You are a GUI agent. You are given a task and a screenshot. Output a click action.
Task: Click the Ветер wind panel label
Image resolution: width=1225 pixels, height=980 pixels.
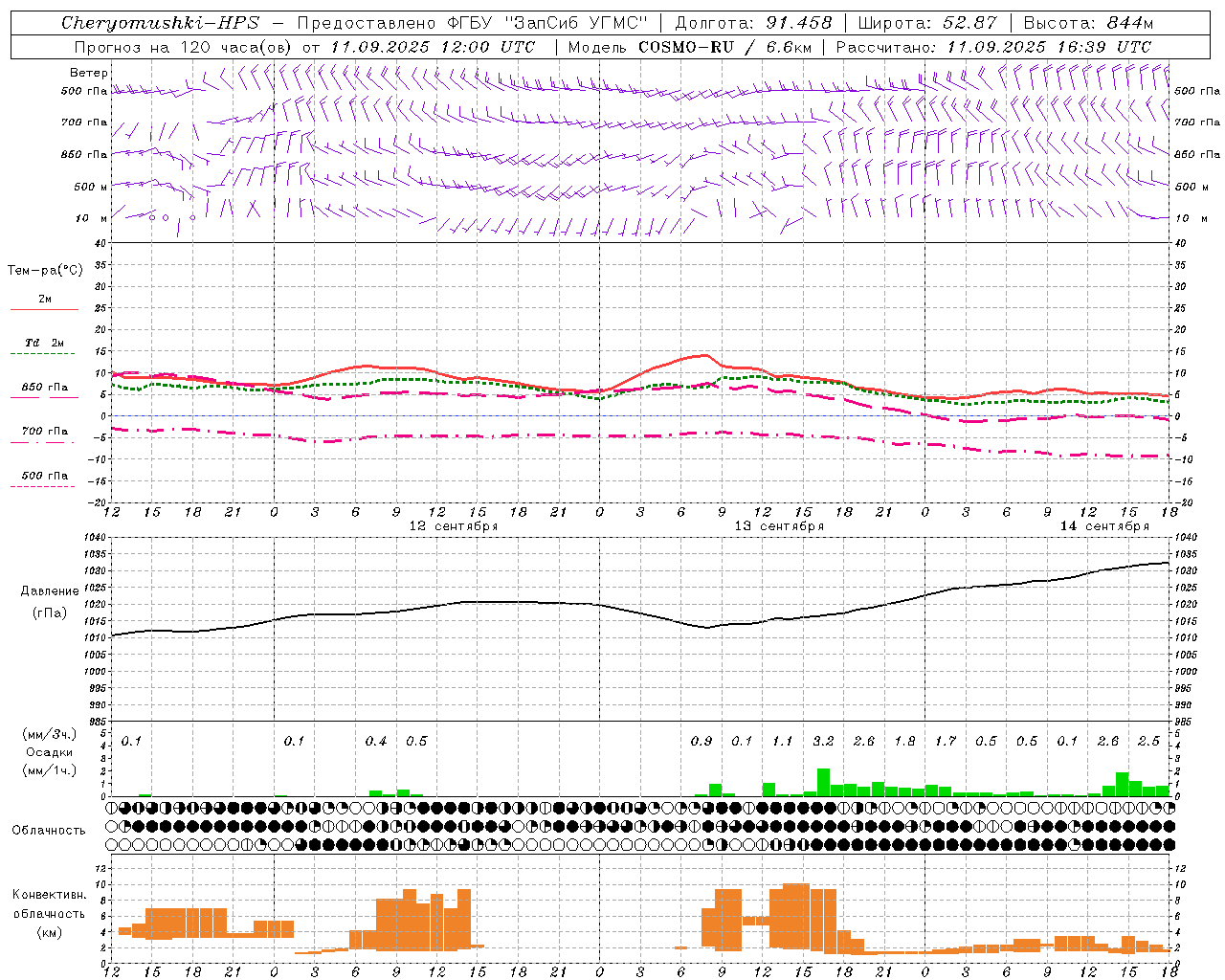(89, 73)
